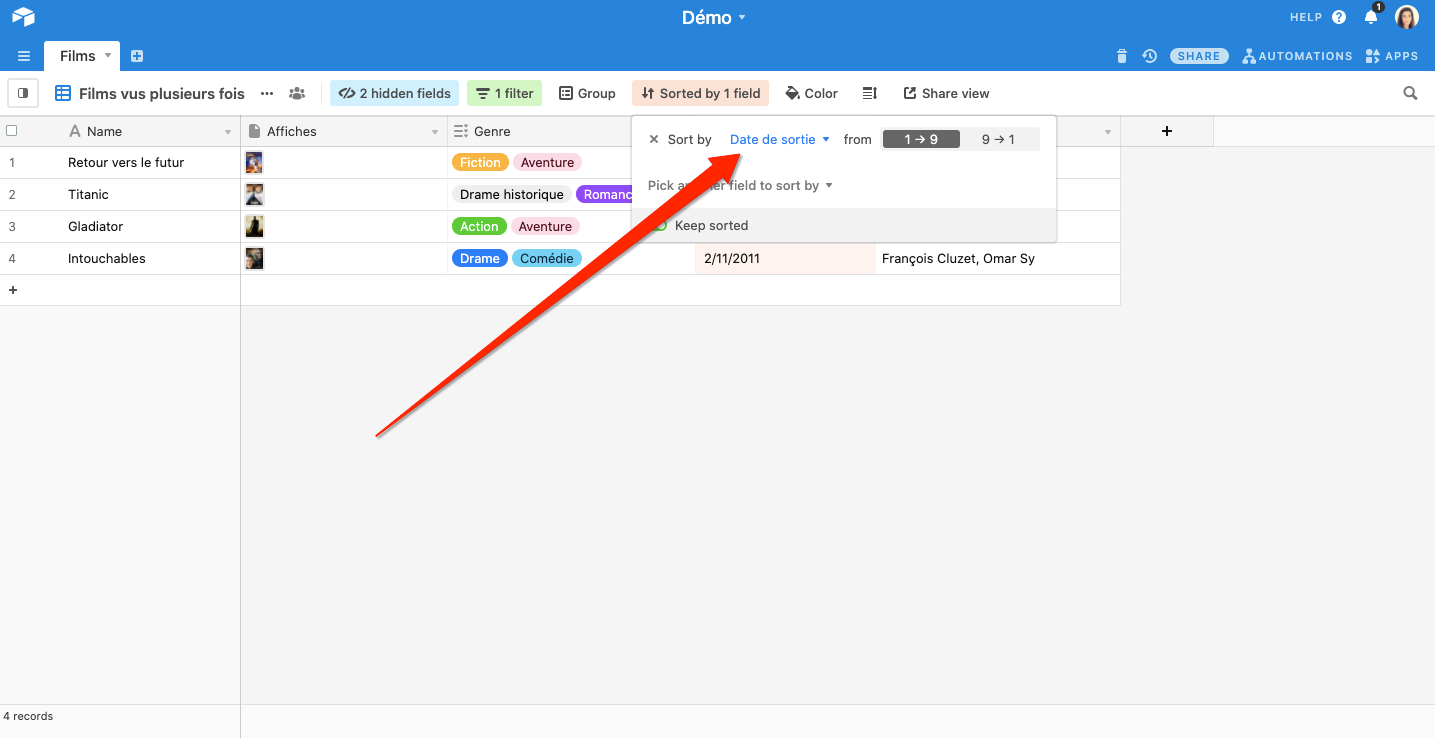The width and height of the screenshot is (1435, 739).
Task: Open Titanic poster thumbnail
Action: (x=254, y=194)
